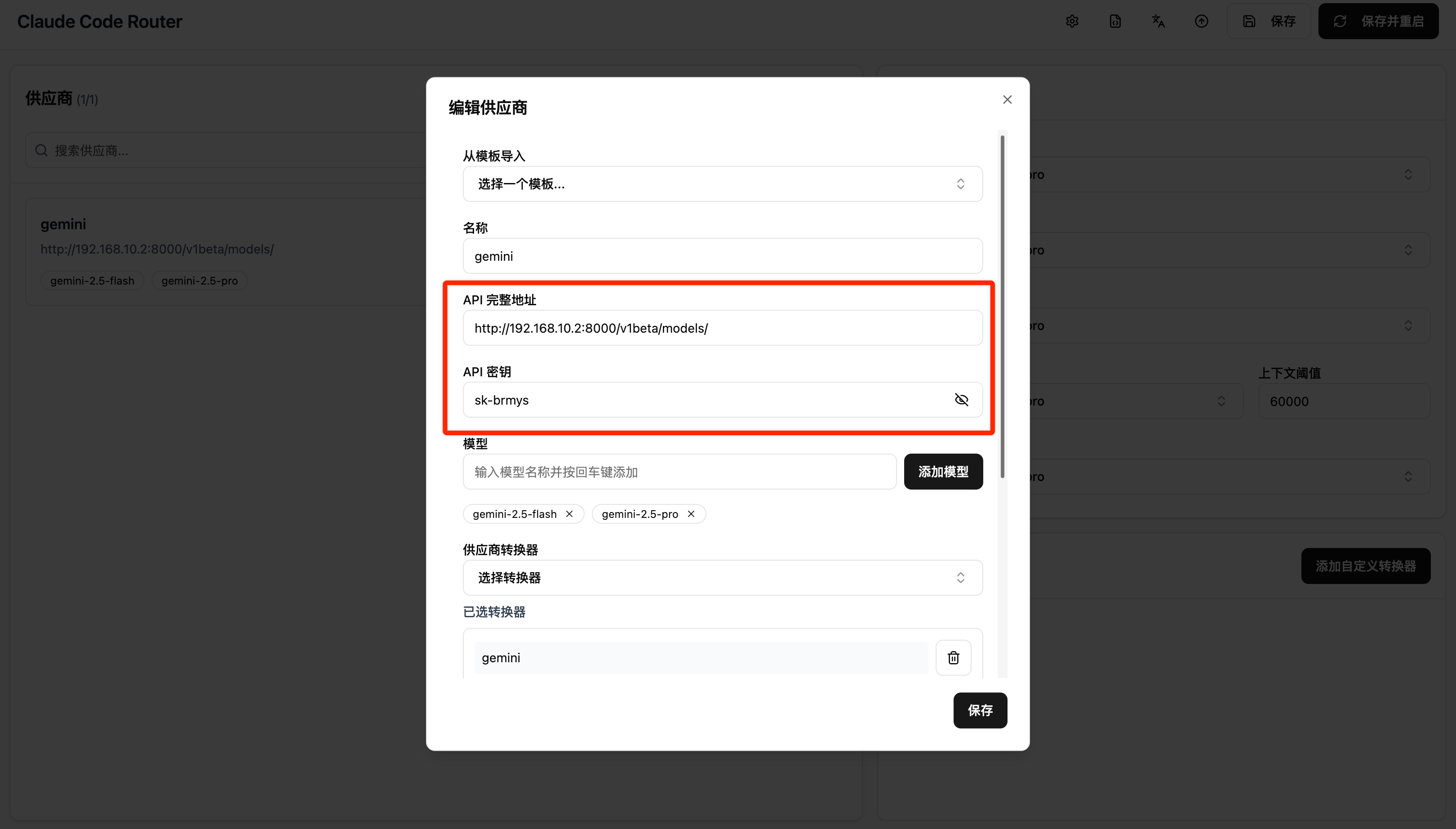Click the 保存并重启 save and restart button
This screenshot has height=829, width=1456.
[x=1378, y=22]
